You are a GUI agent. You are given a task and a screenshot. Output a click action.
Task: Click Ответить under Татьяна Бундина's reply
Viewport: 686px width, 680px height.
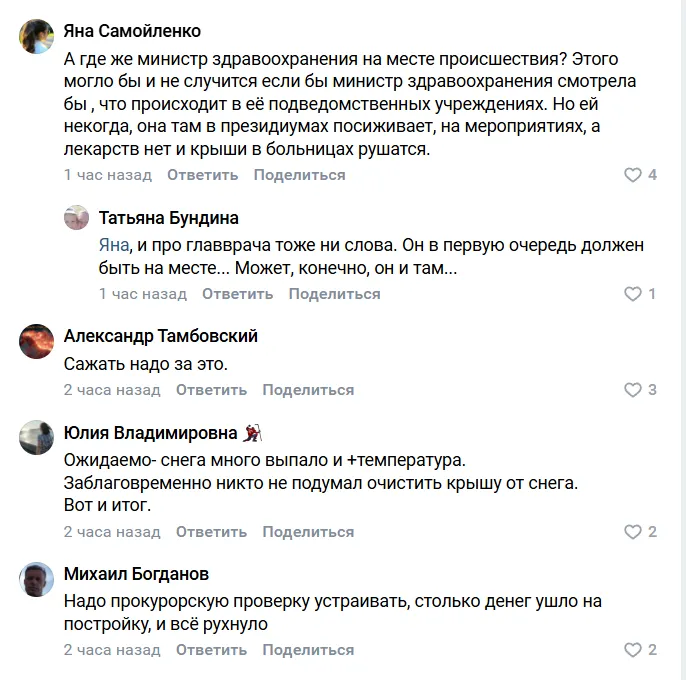237,294
